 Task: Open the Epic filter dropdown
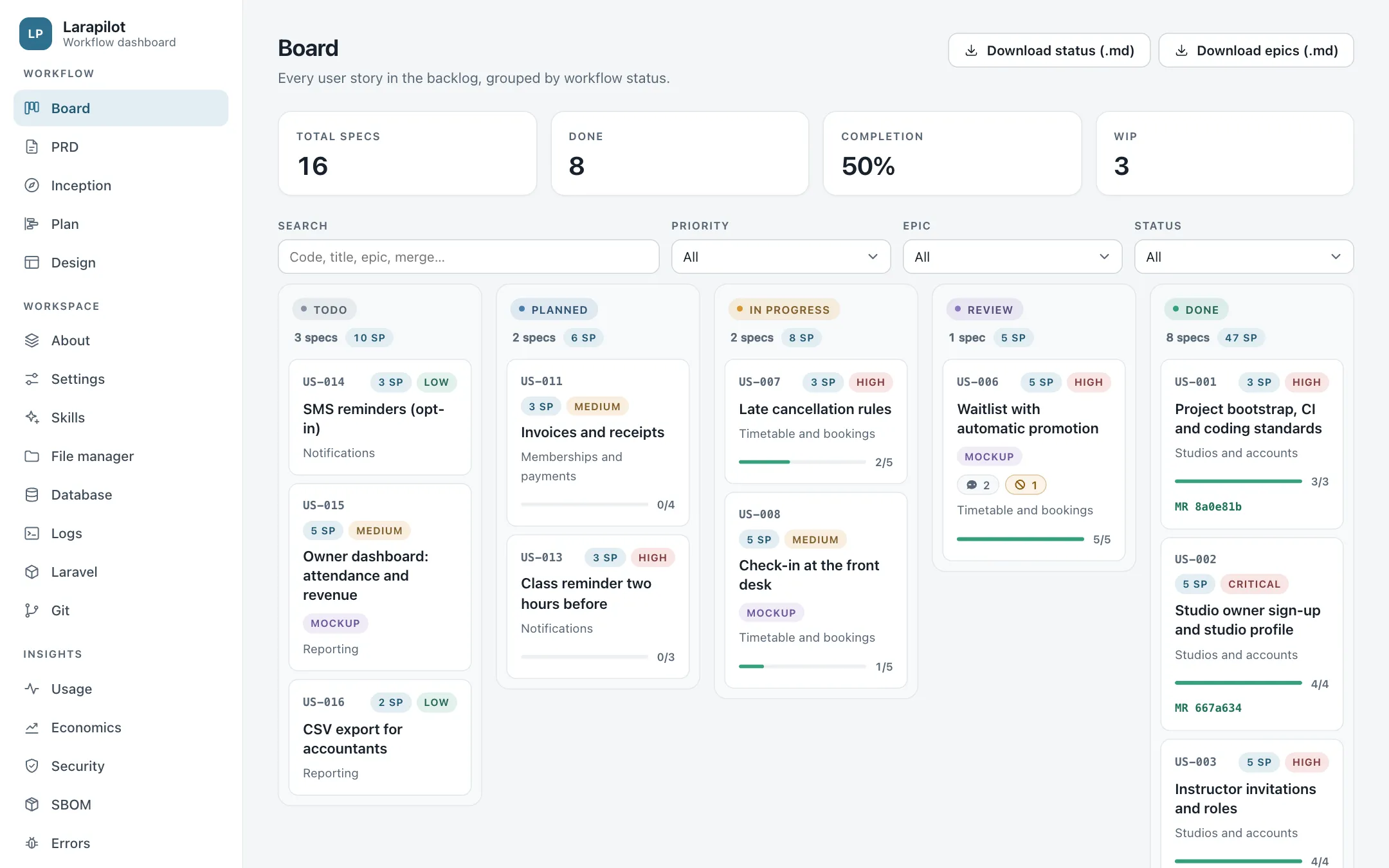tap(1012, 257)
